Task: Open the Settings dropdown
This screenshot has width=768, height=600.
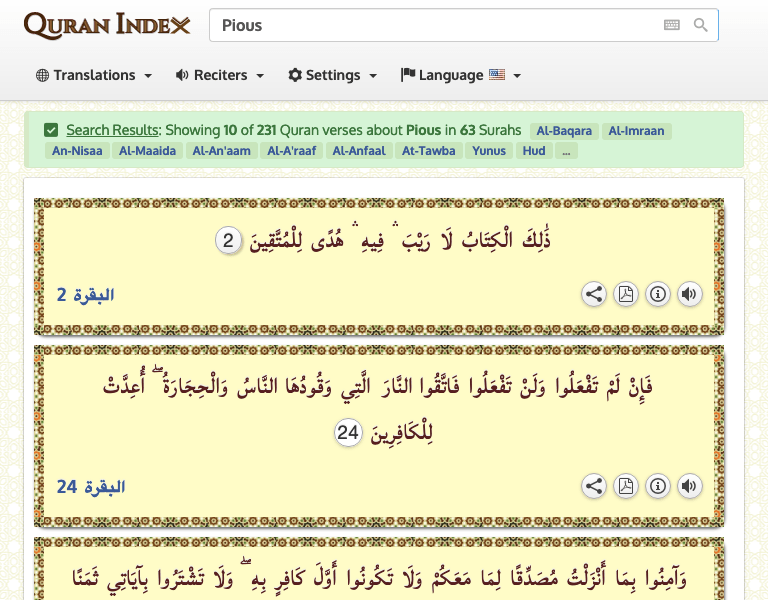Action: tap(333, 75)
